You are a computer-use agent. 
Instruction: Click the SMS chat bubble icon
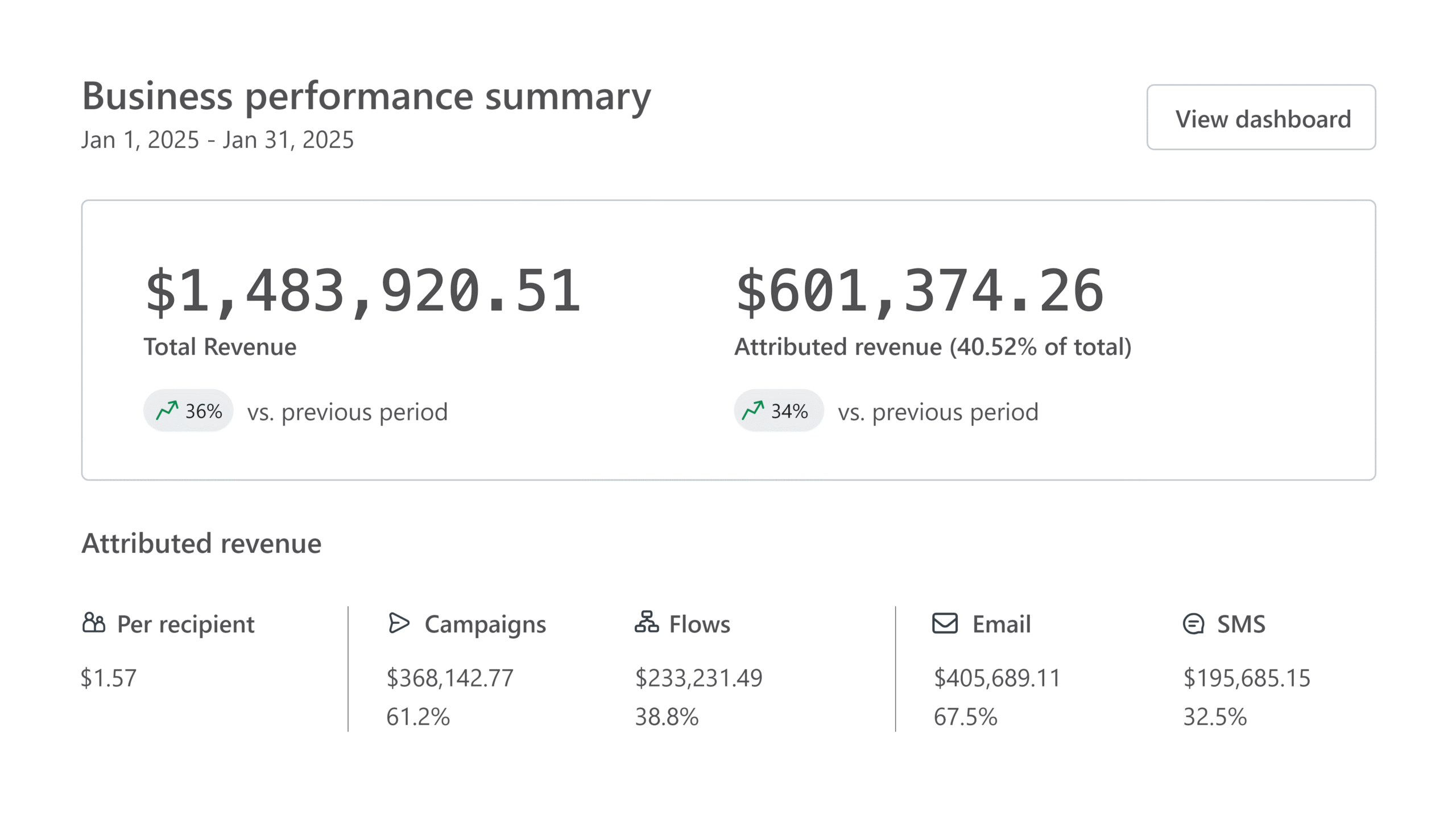(1193, 623)
